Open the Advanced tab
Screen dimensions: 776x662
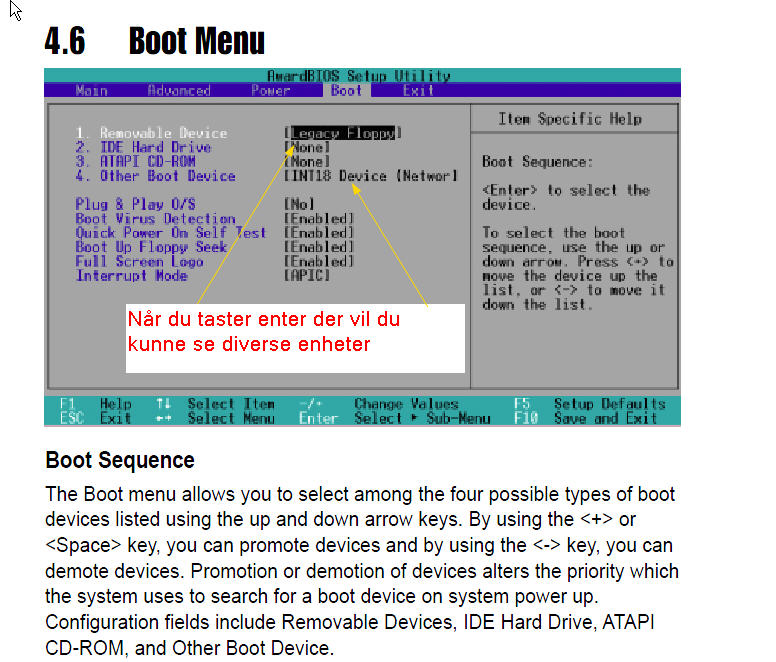(x=179, y=91)
